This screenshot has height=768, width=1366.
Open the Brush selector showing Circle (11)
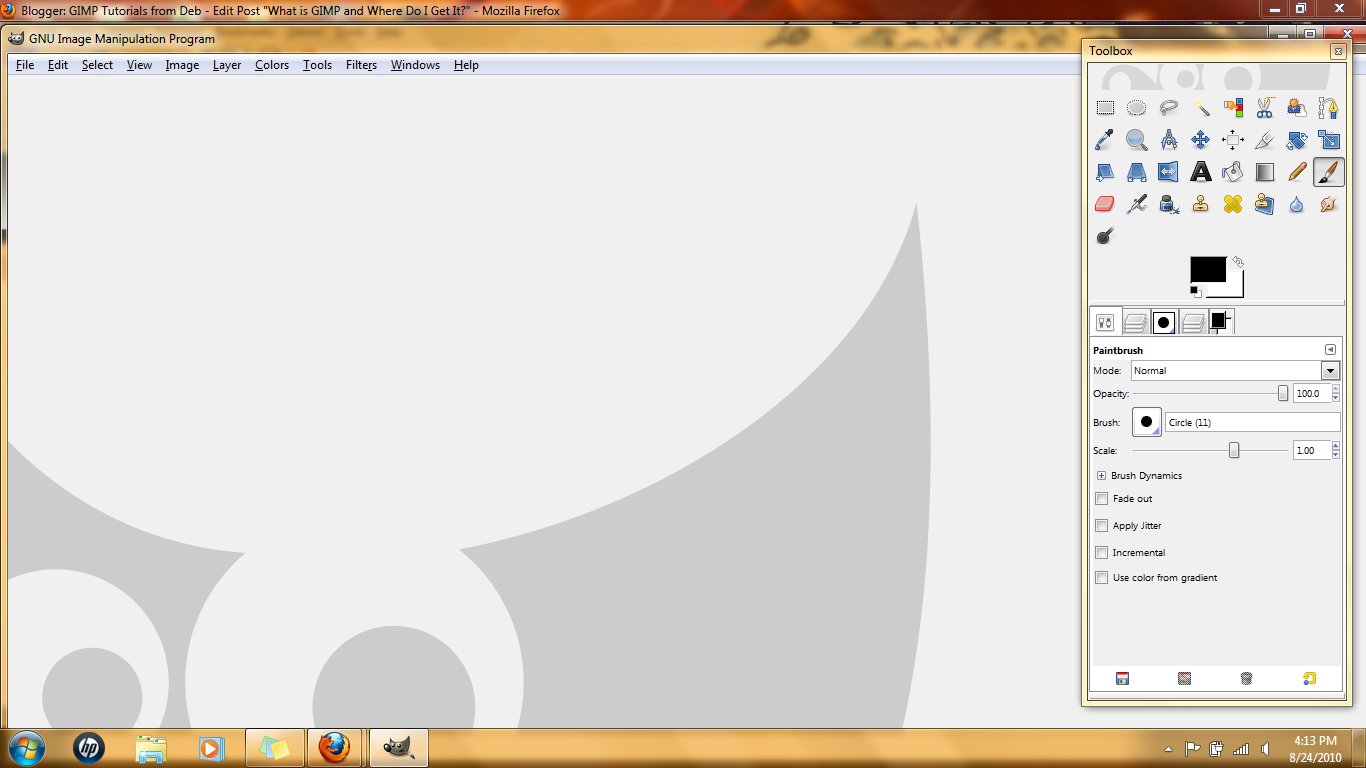tap(1146, 421)
